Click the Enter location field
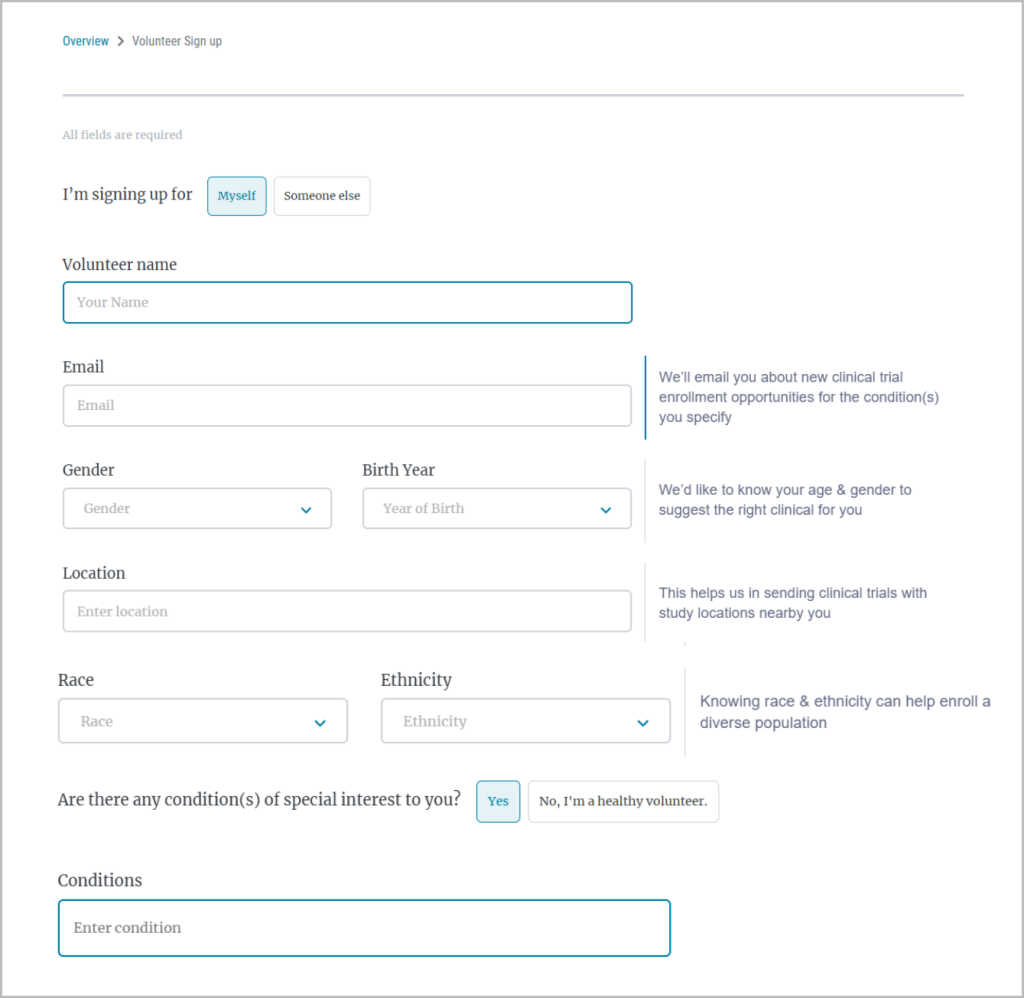This screenshot has width=1024, height=998. coord(347,611)
